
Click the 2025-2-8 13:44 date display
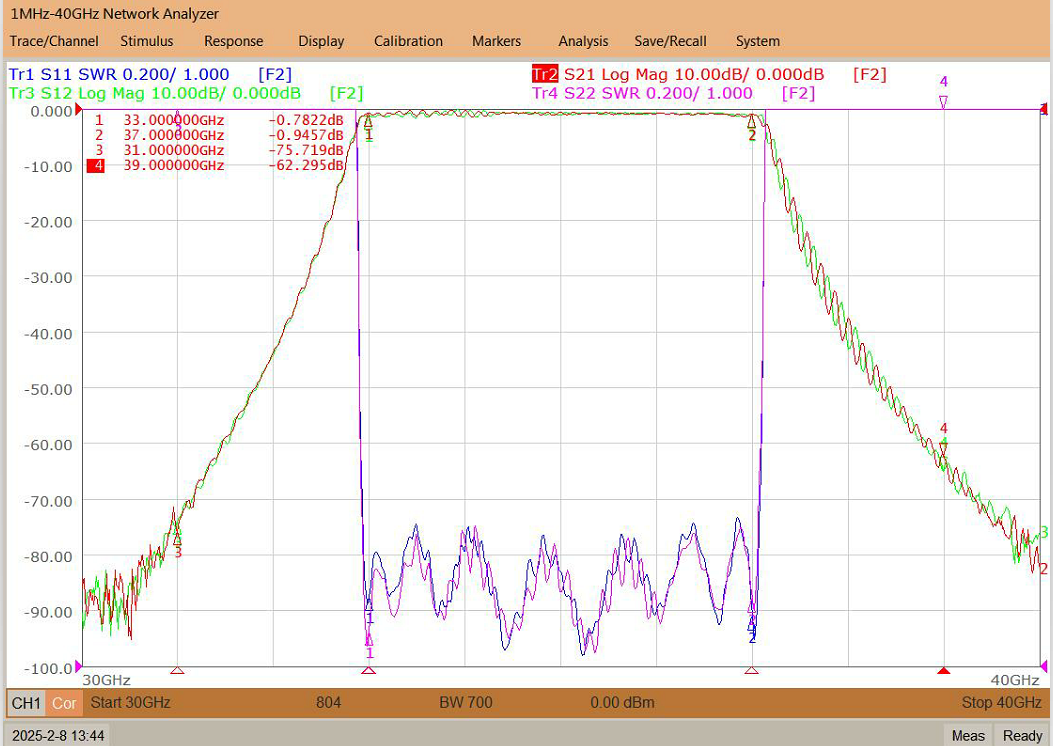(58, 736)
